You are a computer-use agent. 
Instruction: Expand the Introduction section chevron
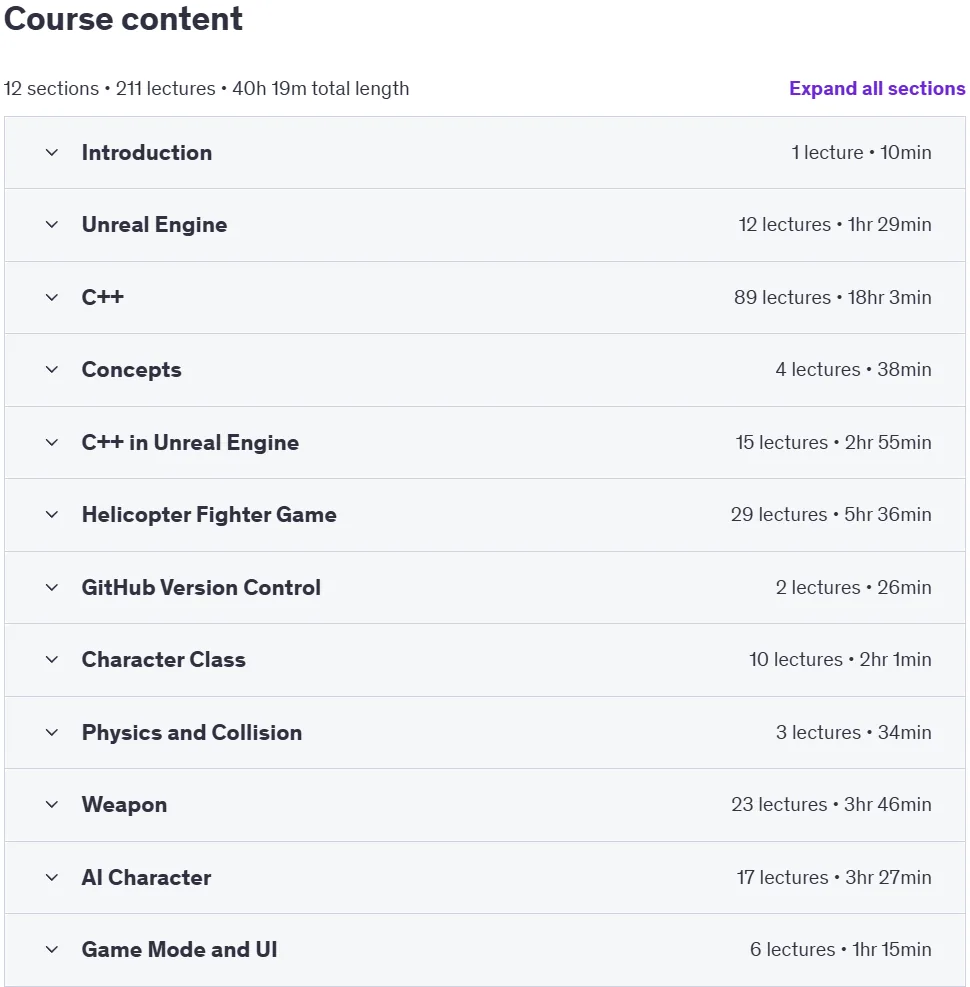[52, 152]
